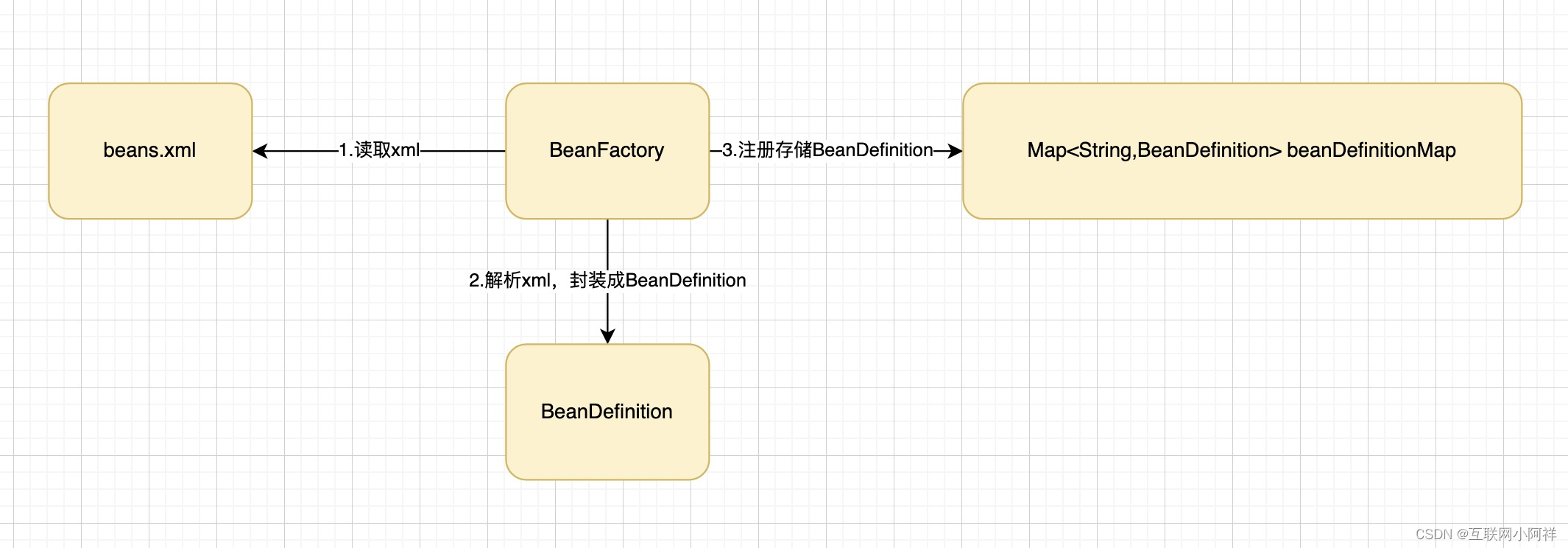Click the '2.解析xml，封装成BeanDefinition' label
The height and width of the screenshot is (548, 1568).
[607, 281]
